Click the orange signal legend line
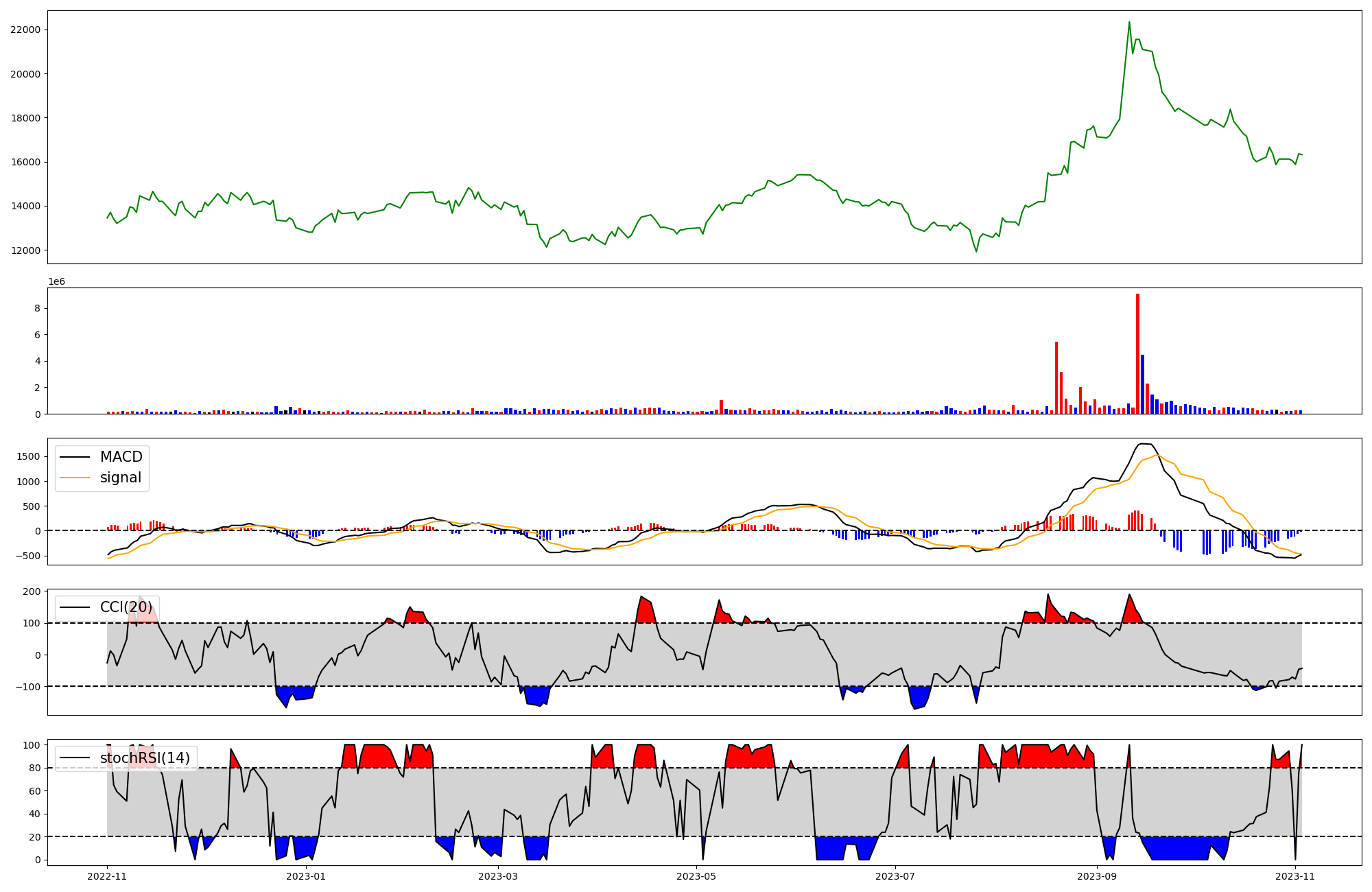This screenshot has height=892, width=1372. pos(75,478)
